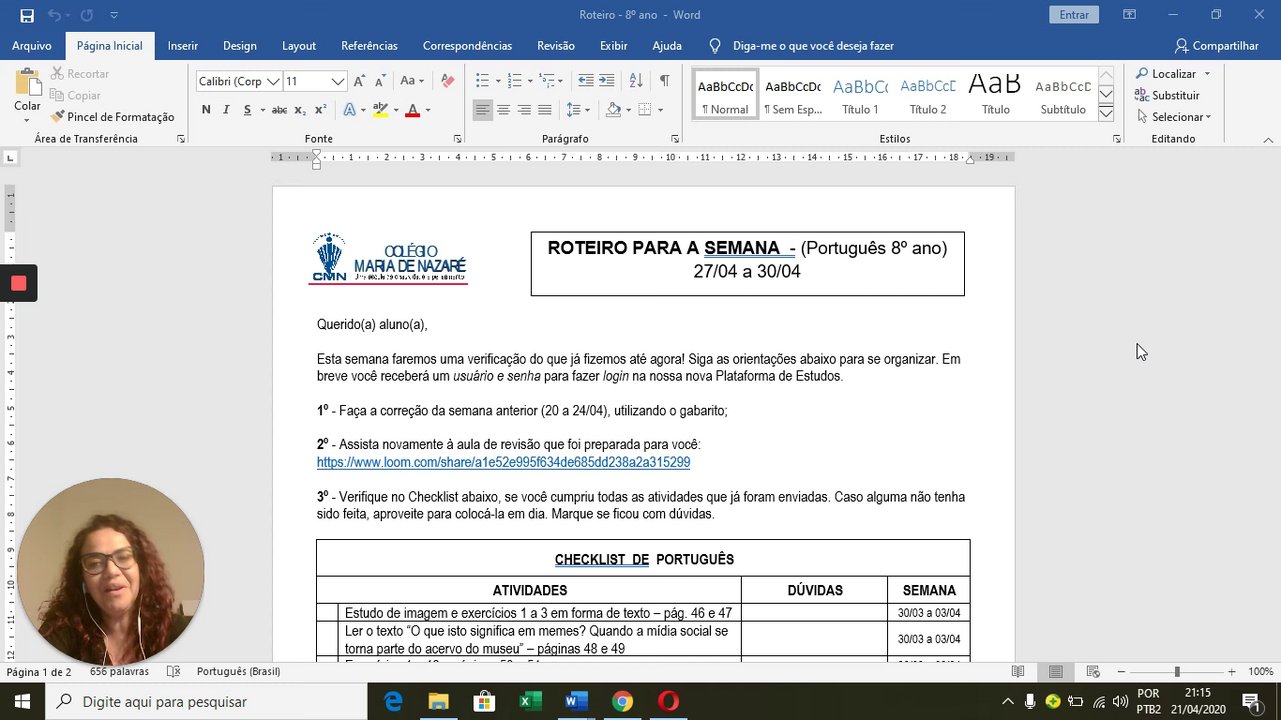Image resolution: width=1281 pixels, height=720 pixels.
Task: Apply superscript formatting with the x² icon
Action: [321, 110]
